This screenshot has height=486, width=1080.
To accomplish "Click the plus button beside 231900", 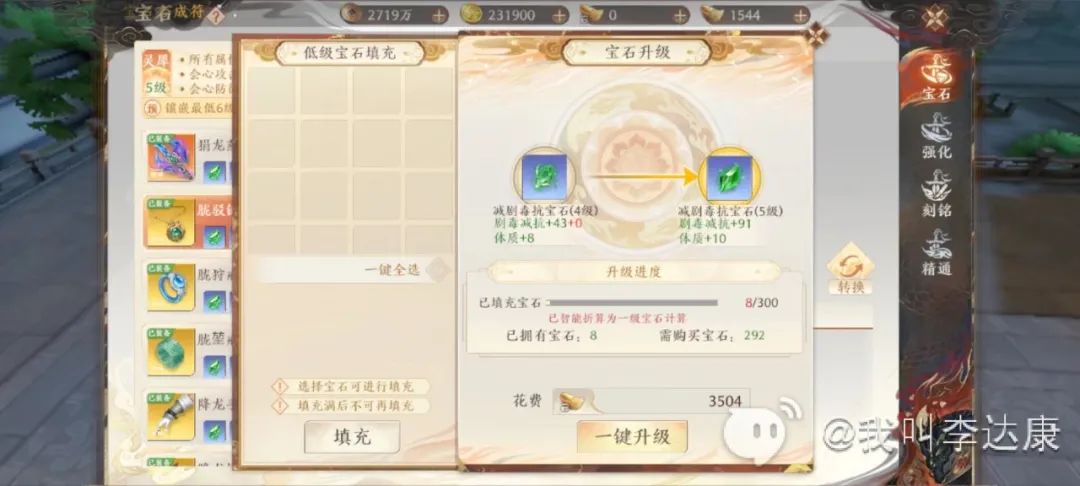I will click(x=559, y=14).
